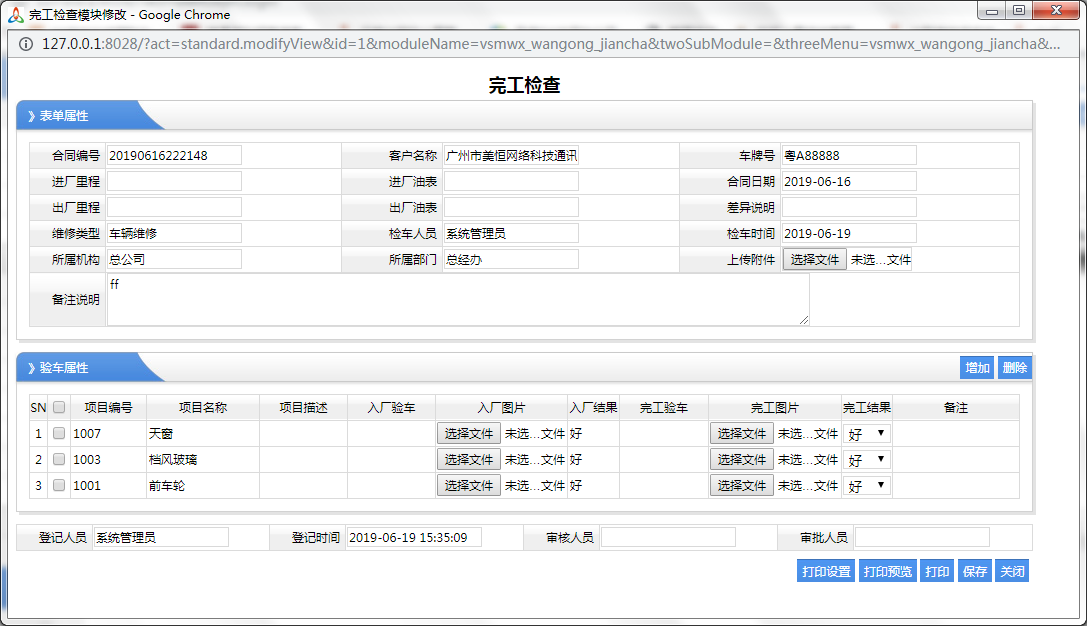Open 完工结果 dropdown for 档风玻璃 row
Image resolution: width=1087 pixels, height=626 pixels.
866,460
